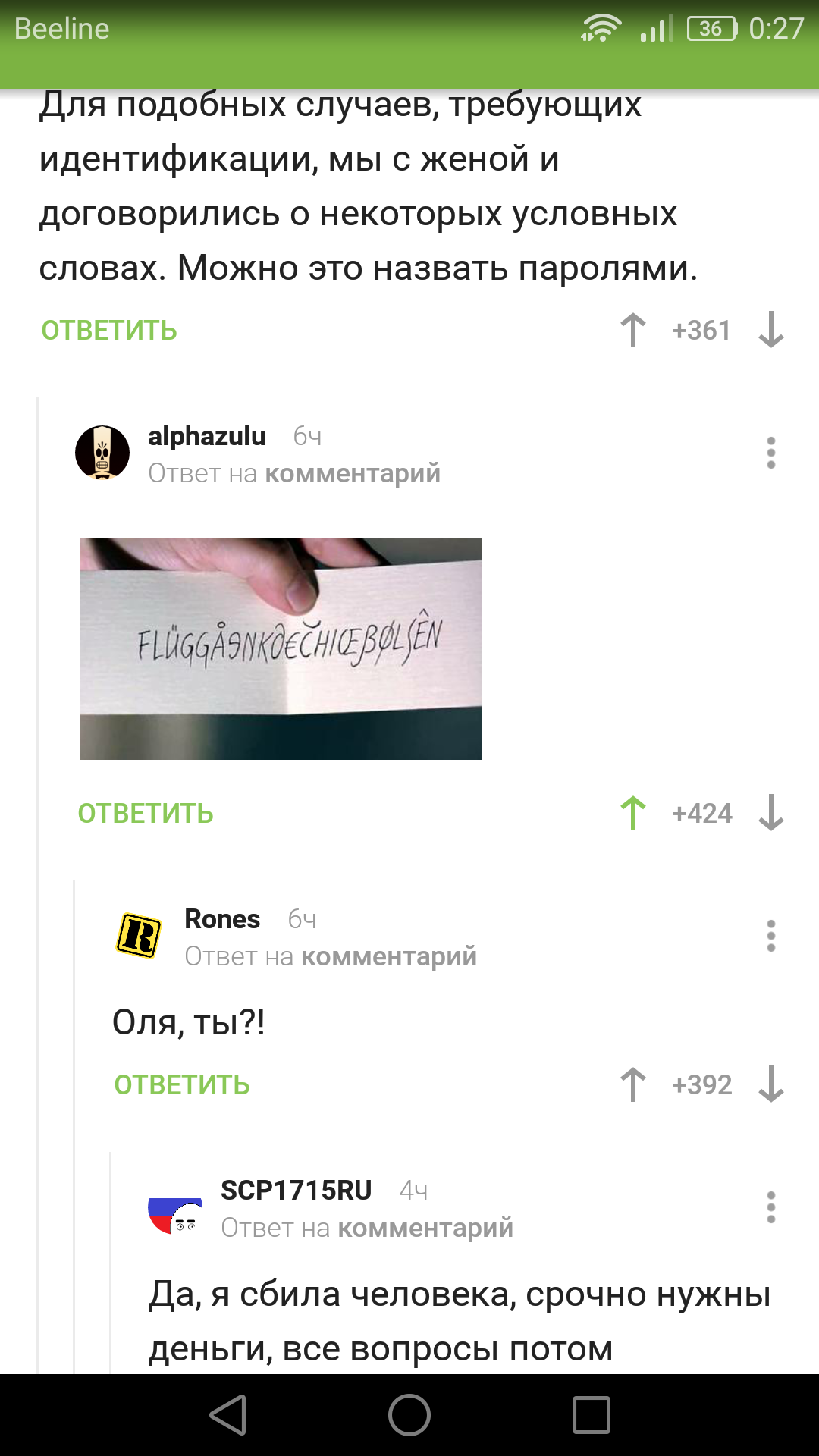The image size is (819, 1456).
Task: Reply to the top comment via ОТВЕТИТЬ
Action: (109, 331)
